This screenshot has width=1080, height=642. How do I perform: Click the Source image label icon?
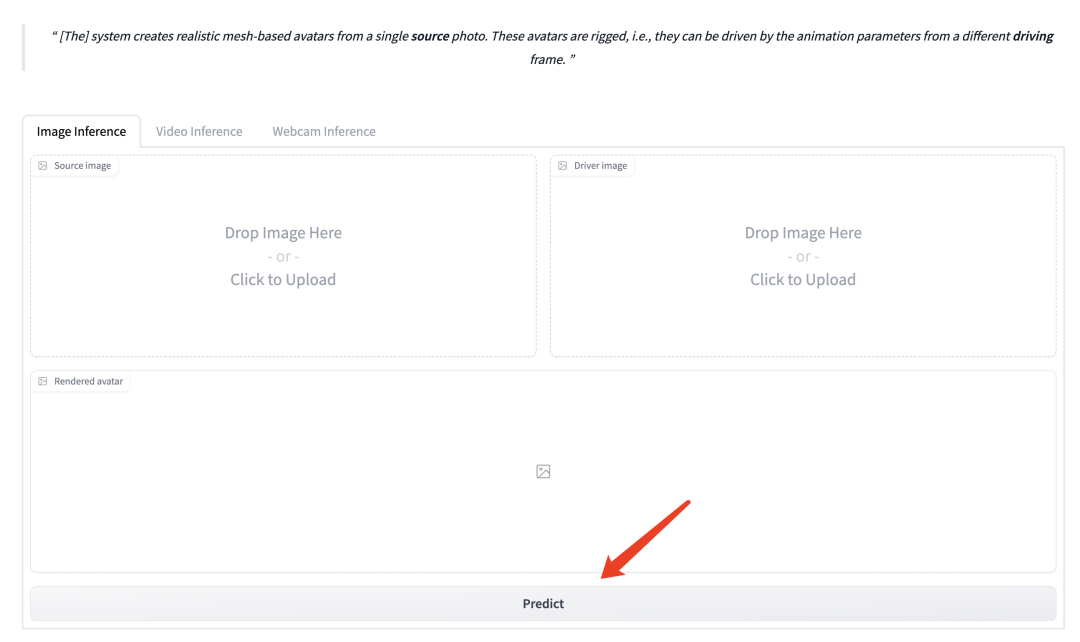pyautogui.click(x=42, y=166)
